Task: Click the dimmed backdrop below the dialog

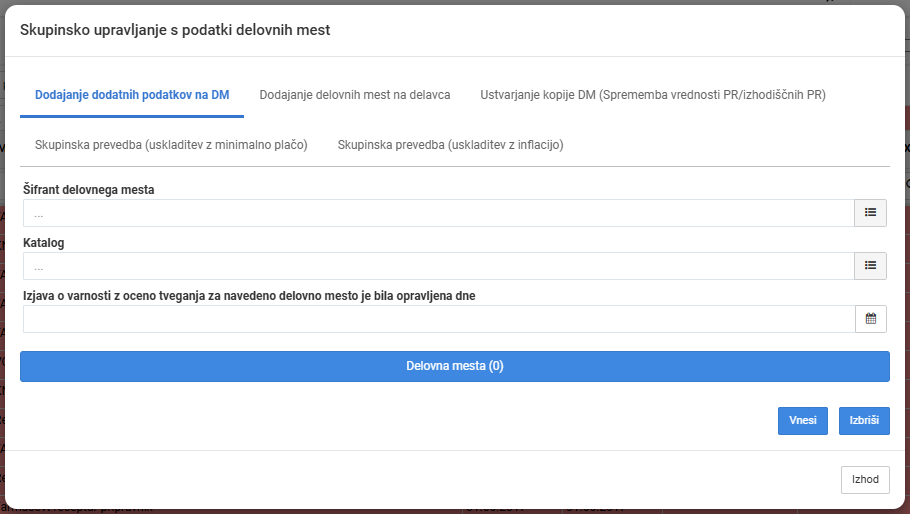Action: coord(455,512)
